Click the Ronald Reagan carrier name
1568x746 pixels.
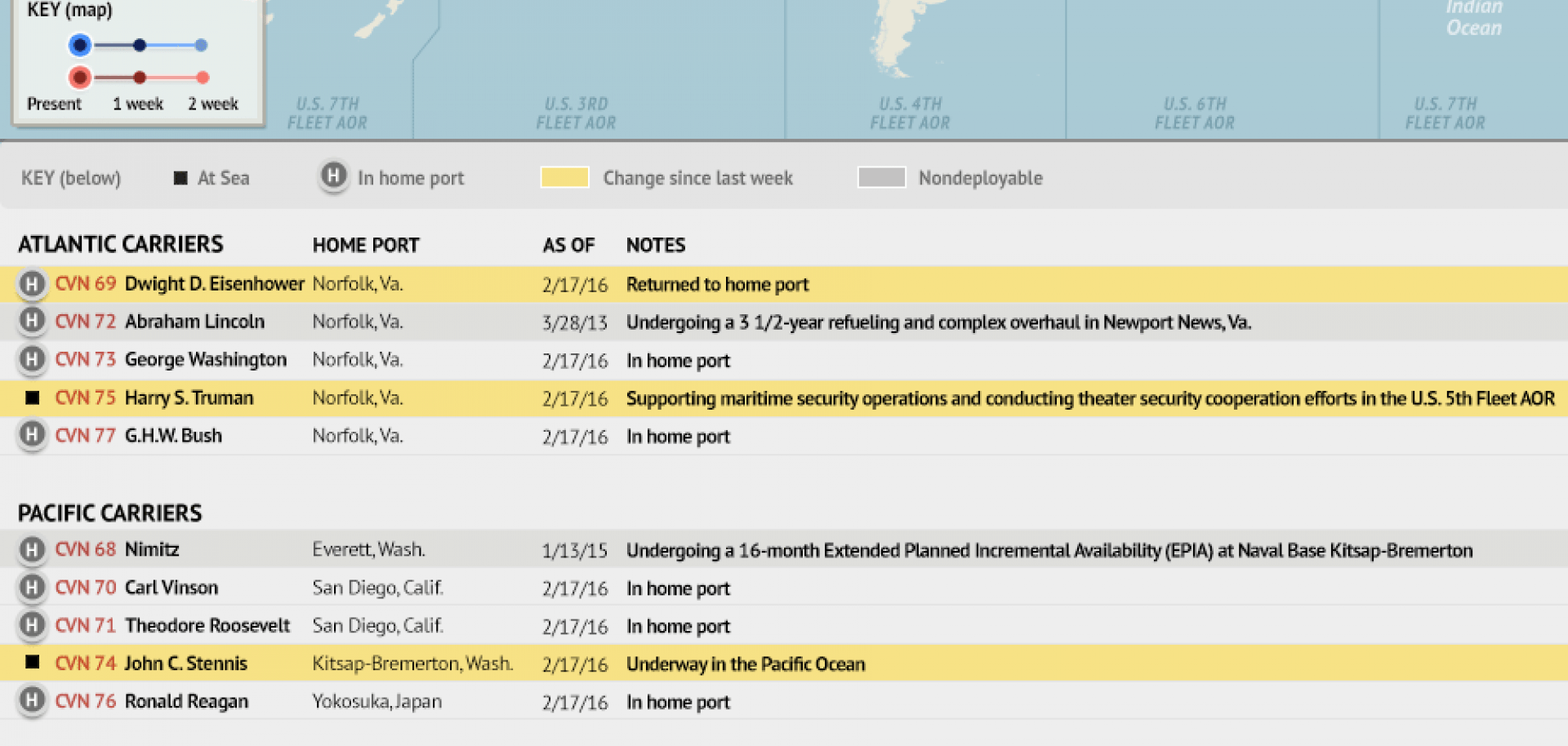tap(186, 702)
